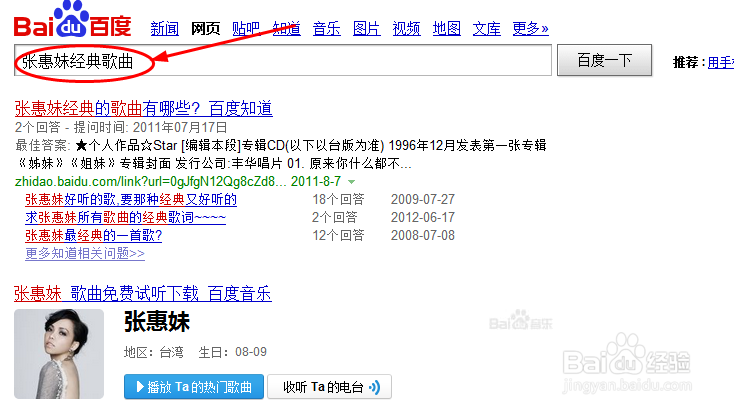Switch to the 图片 tab
The image size is (734, 411).
click(x=367, y=29)
